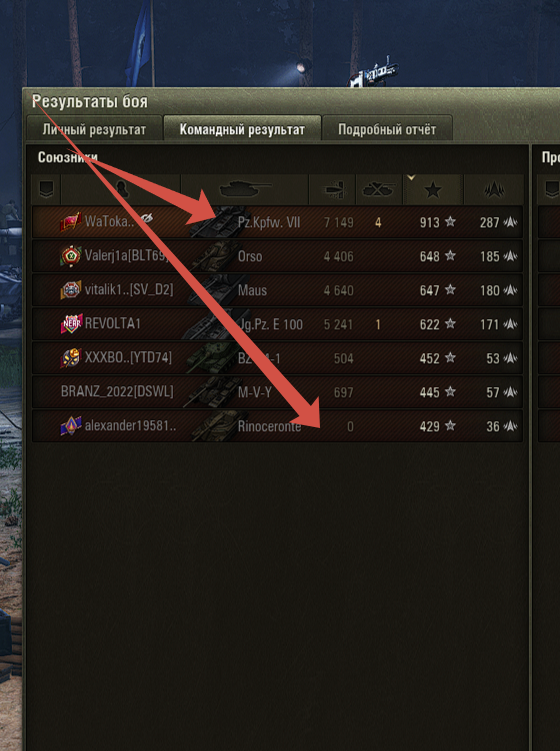Sort by damage dealt shell icon
560x751 pixels.
coord(332,189)
